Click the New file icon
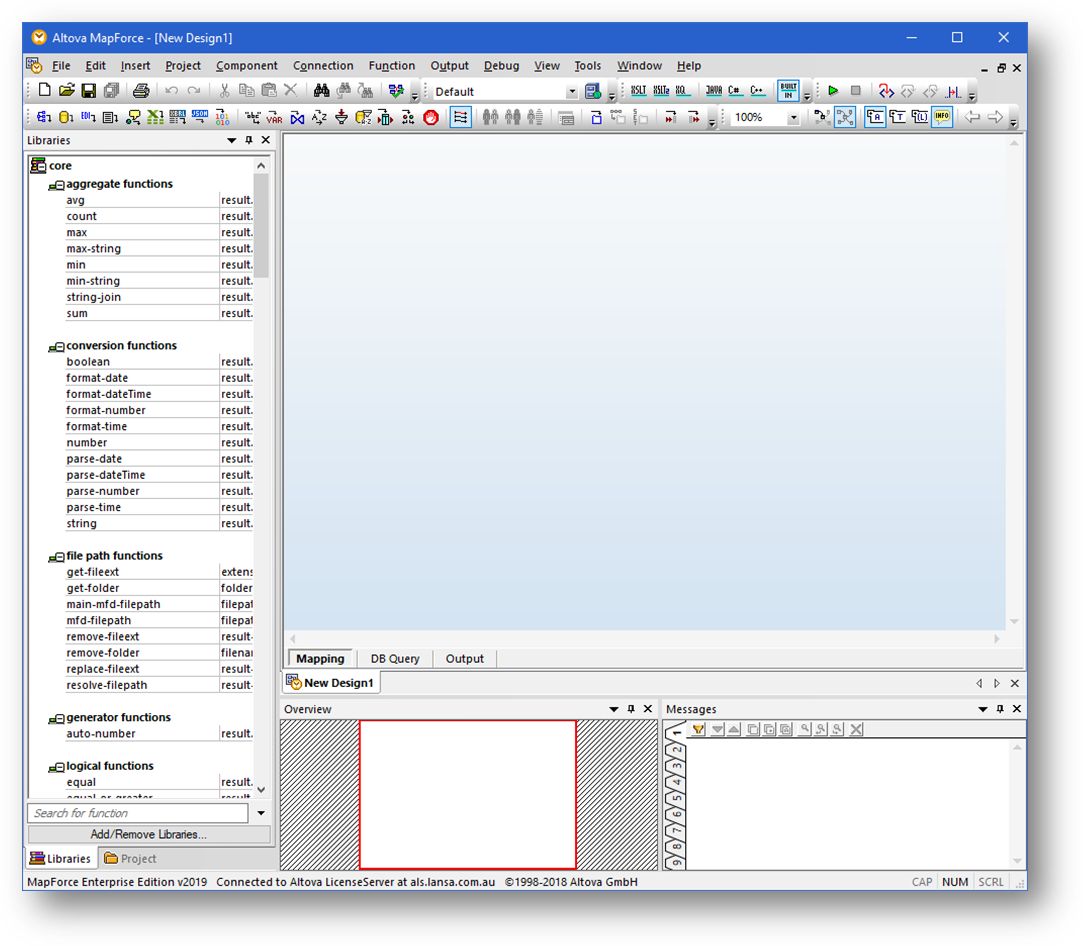The width and height of the screenshot is (1083, 946). click(44, 90)
